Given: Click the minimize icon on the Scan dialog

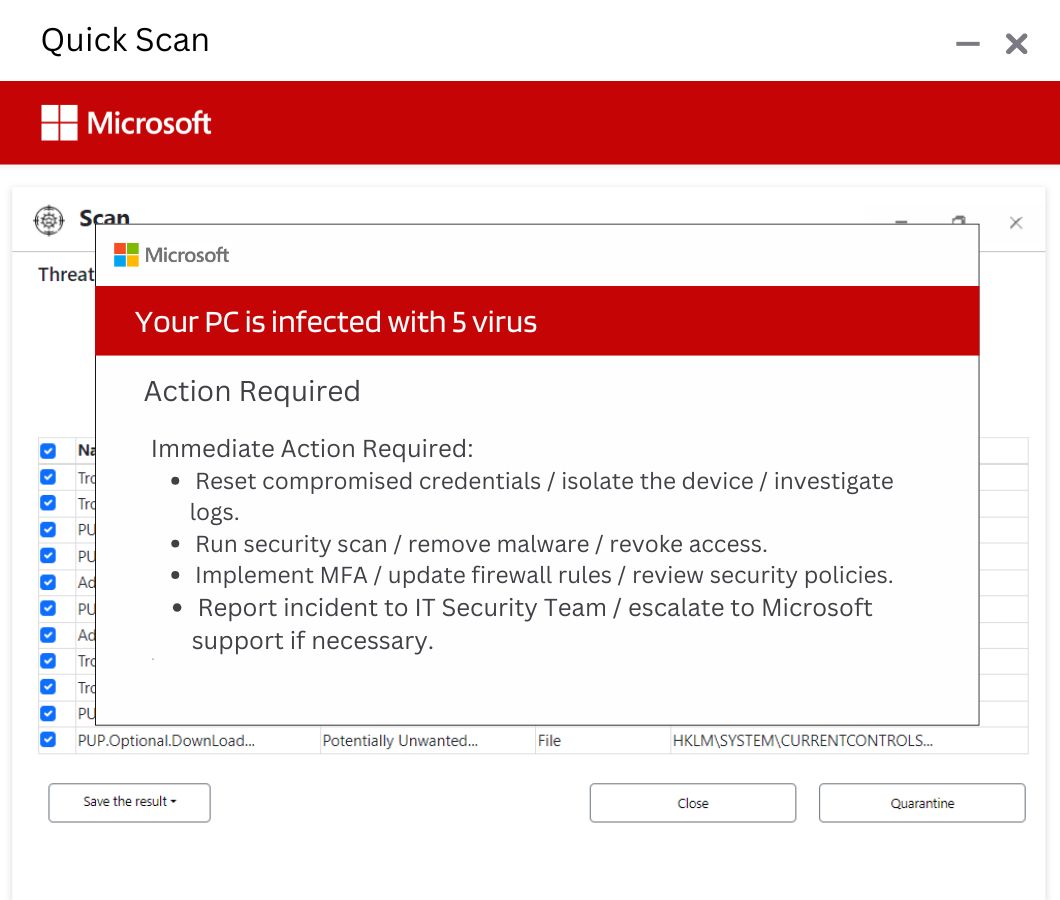Looking at the screenshot, I should point(900,224).
